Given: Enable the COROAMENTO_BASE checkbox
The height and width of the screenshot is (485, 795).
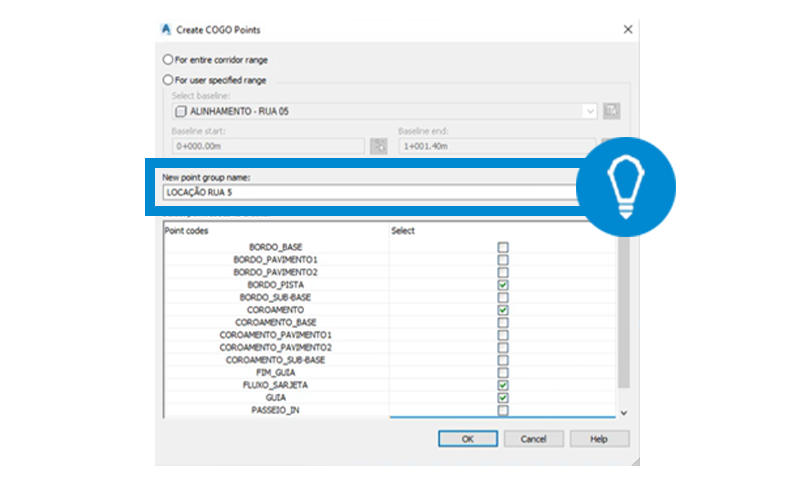Looking at the screenshot, I should point(503,323).
